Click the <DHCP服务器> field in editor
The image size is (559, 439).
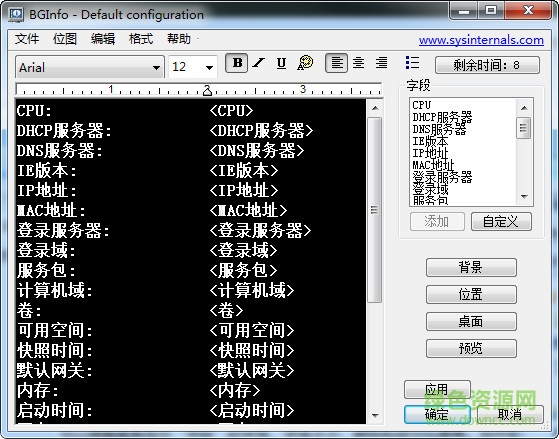pyautogui.click(x=261, y=131)
